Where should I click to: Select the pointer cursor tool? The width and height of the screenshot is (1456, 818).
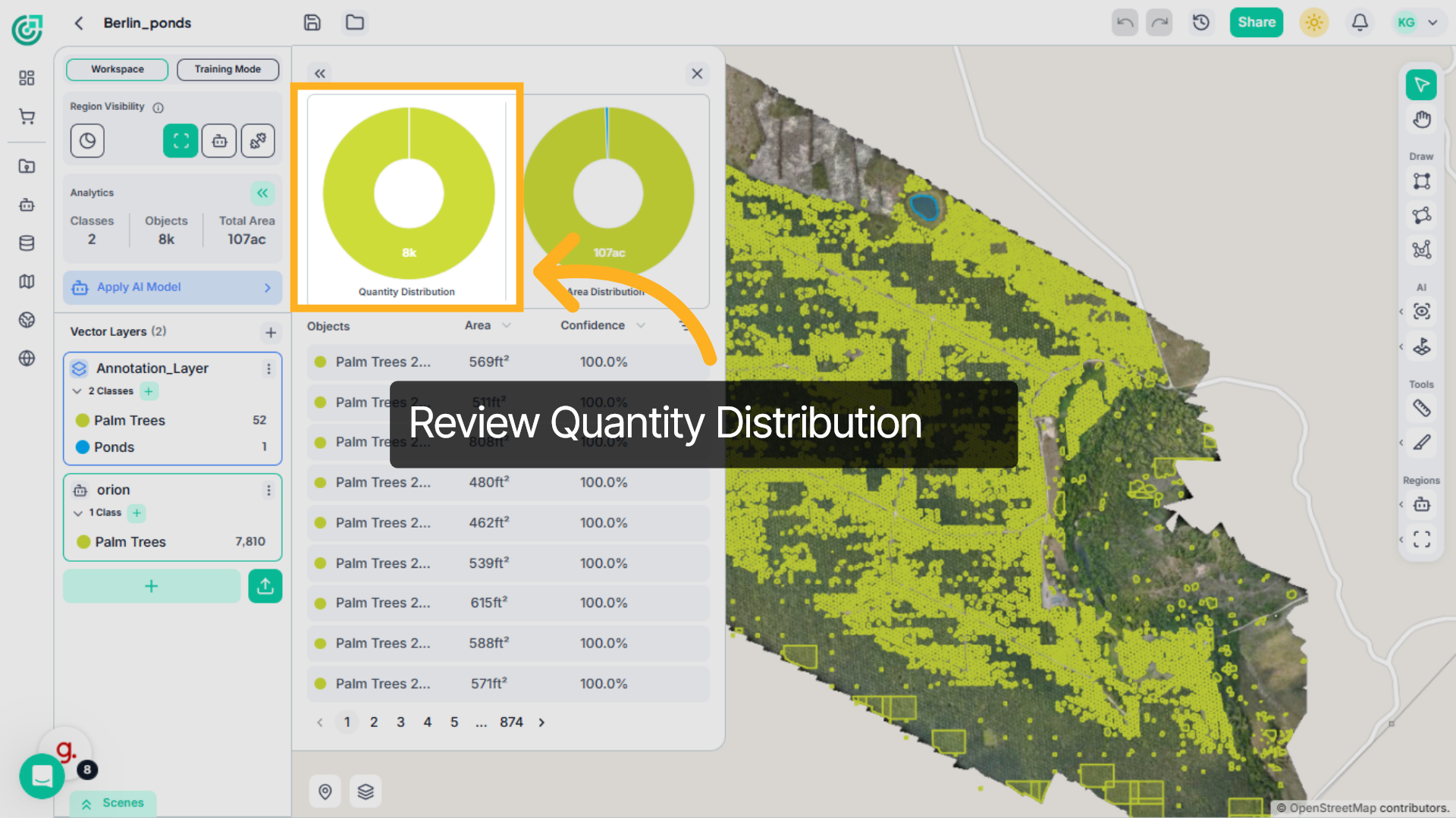[1421, 85]
